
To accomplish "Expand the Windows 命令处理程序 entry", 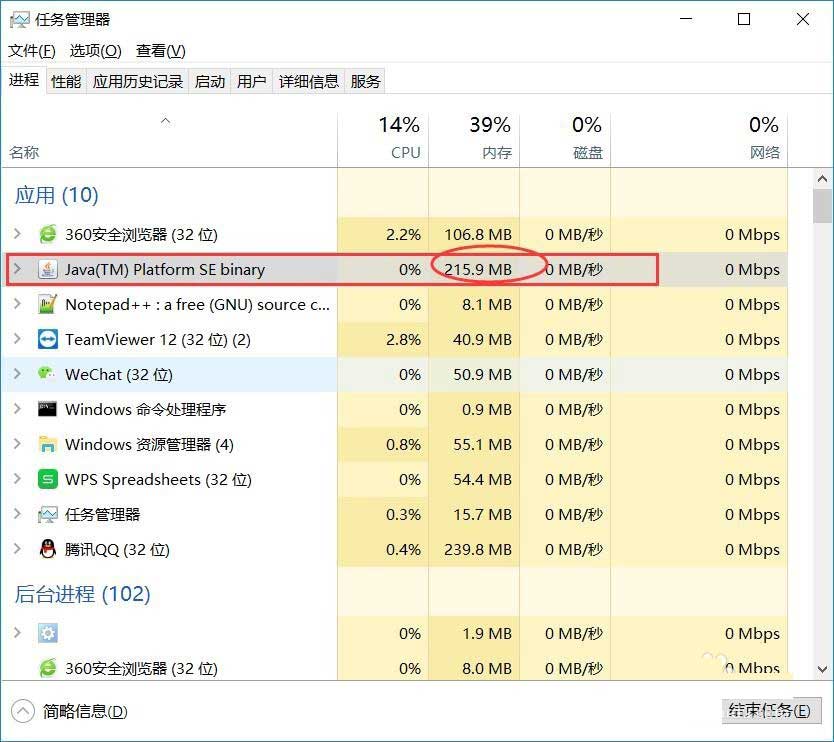I will pyautogui.click(x=18, y=408).
